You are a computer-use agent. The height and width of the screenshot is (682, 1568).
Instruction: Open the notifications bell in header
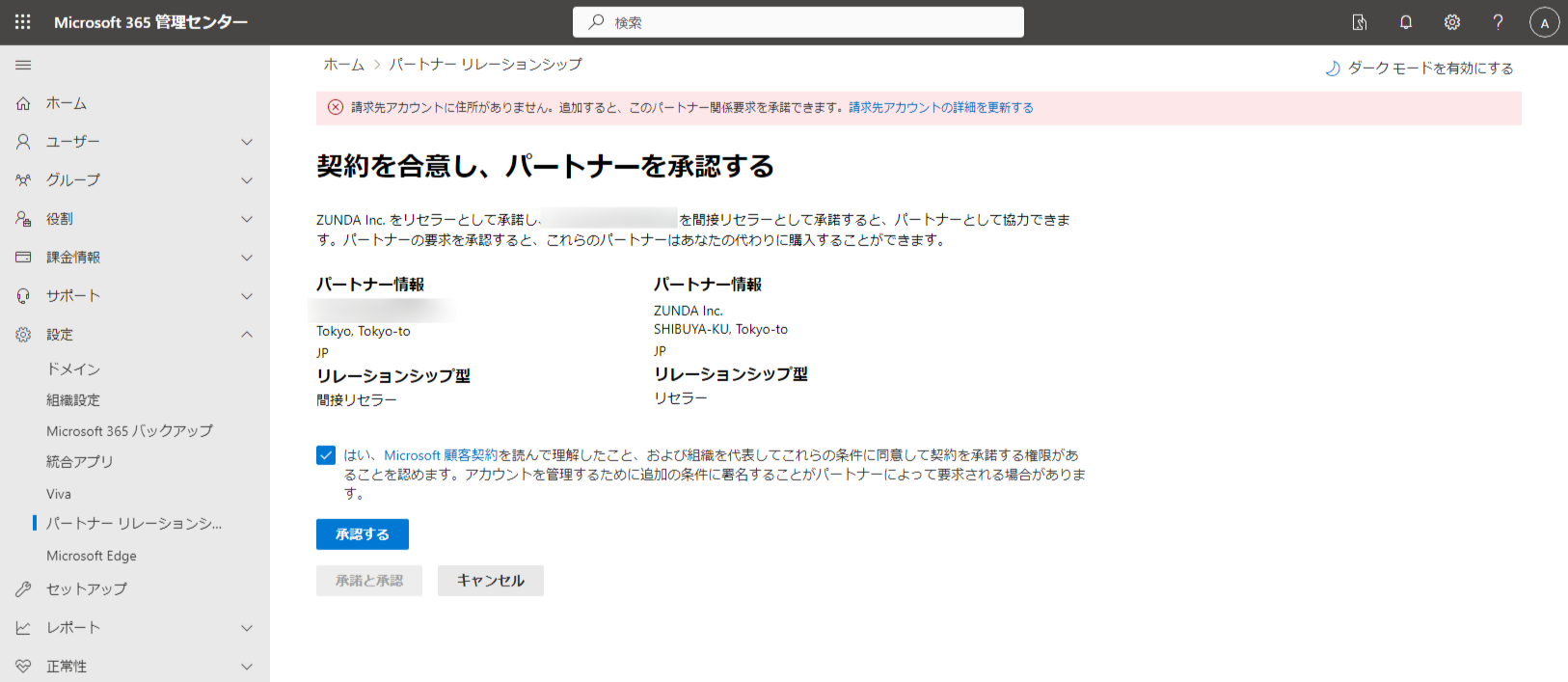pyautogui.click(x=1406, y=22)
